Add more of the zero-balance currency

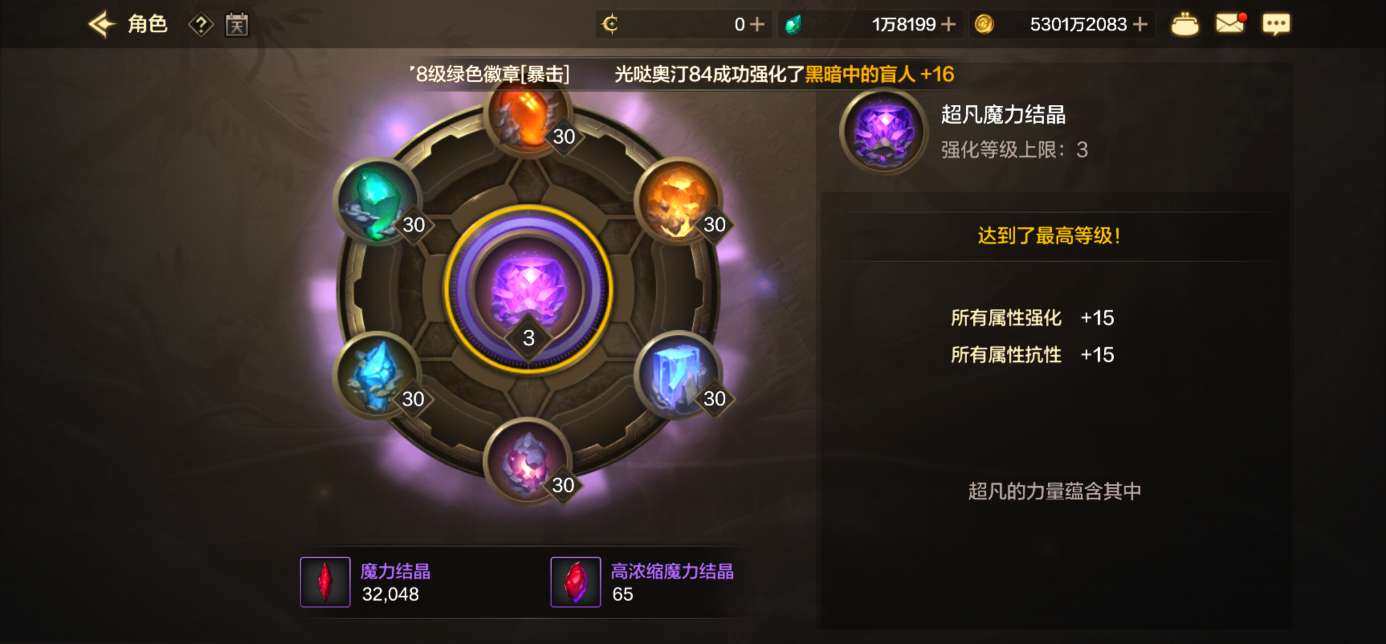(757, 24)
